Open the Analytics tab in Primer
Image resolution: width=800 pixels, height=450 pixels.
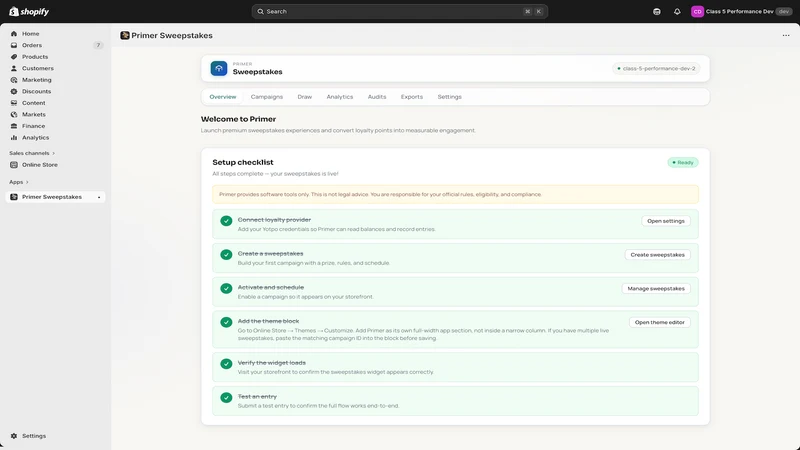[340, 97]
